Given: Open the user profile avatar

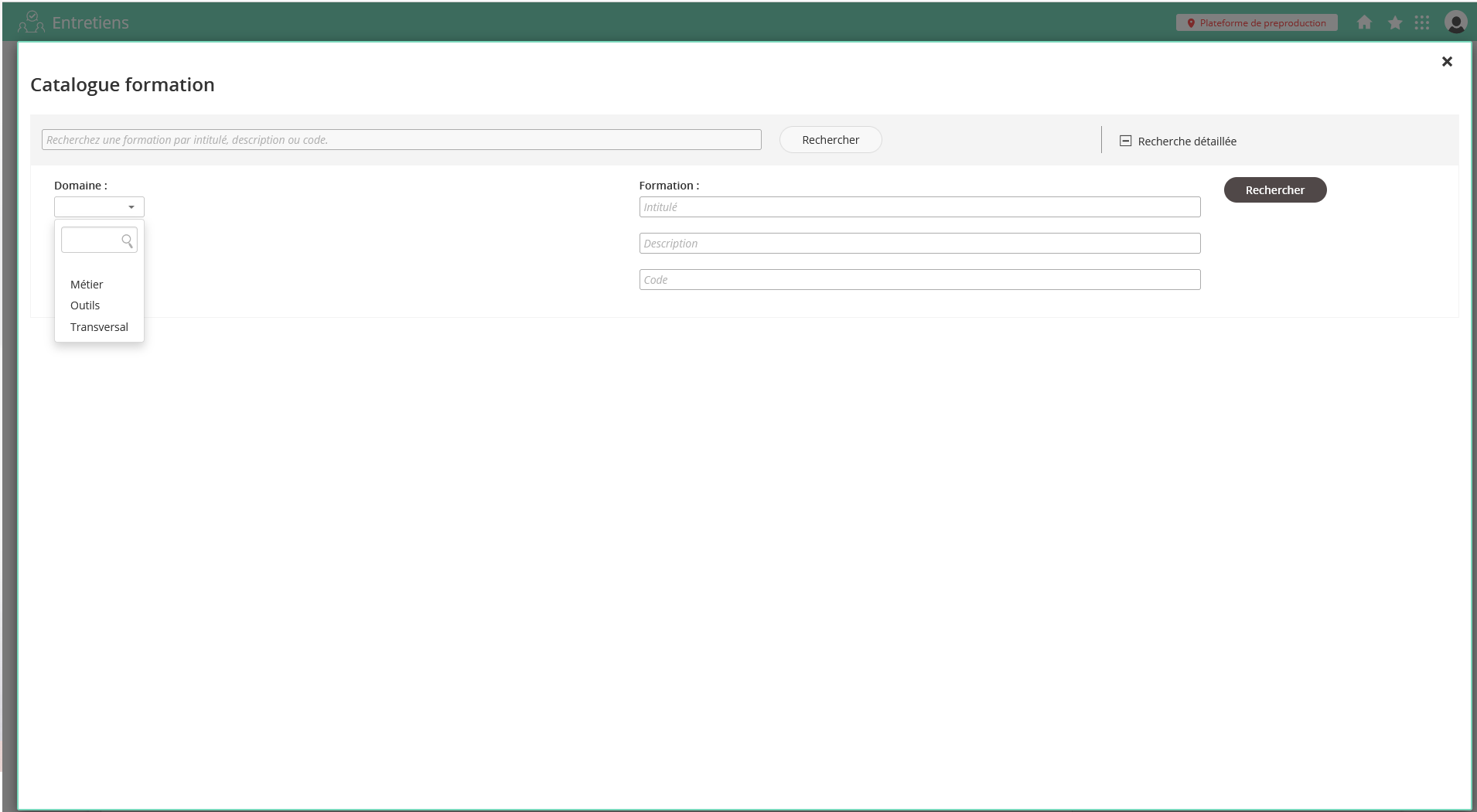Looking at the screenshot, I should click(1455, 22).
